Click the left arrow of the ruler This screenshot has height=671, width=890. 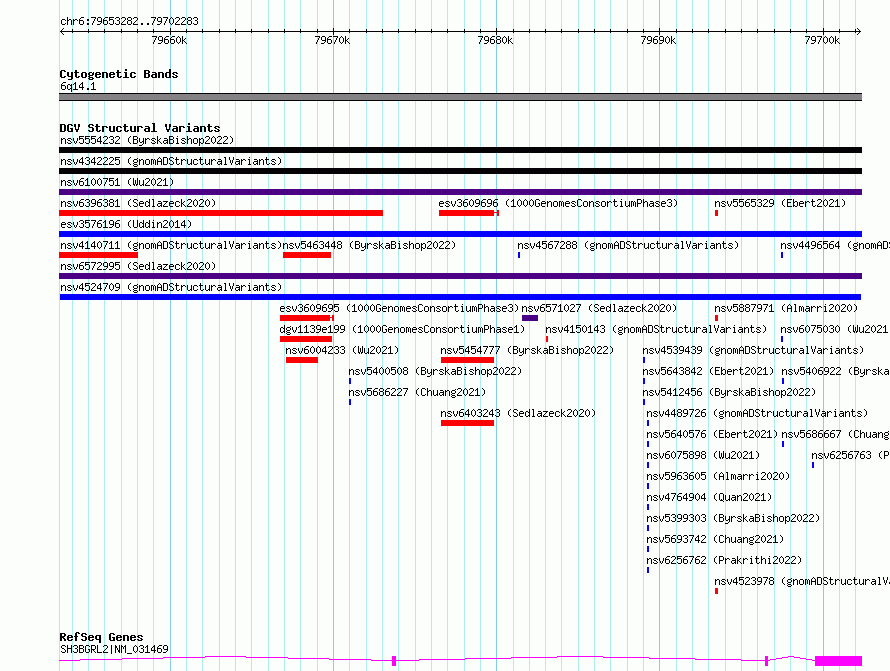click(x=62, y=31)
